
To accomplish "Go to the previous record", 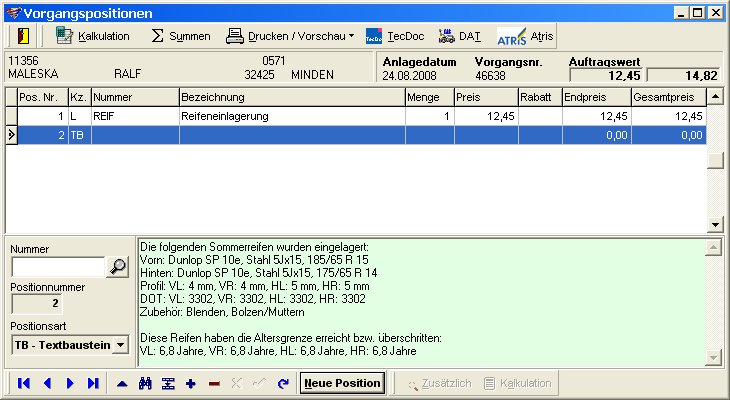I will (x=46, y=383).
